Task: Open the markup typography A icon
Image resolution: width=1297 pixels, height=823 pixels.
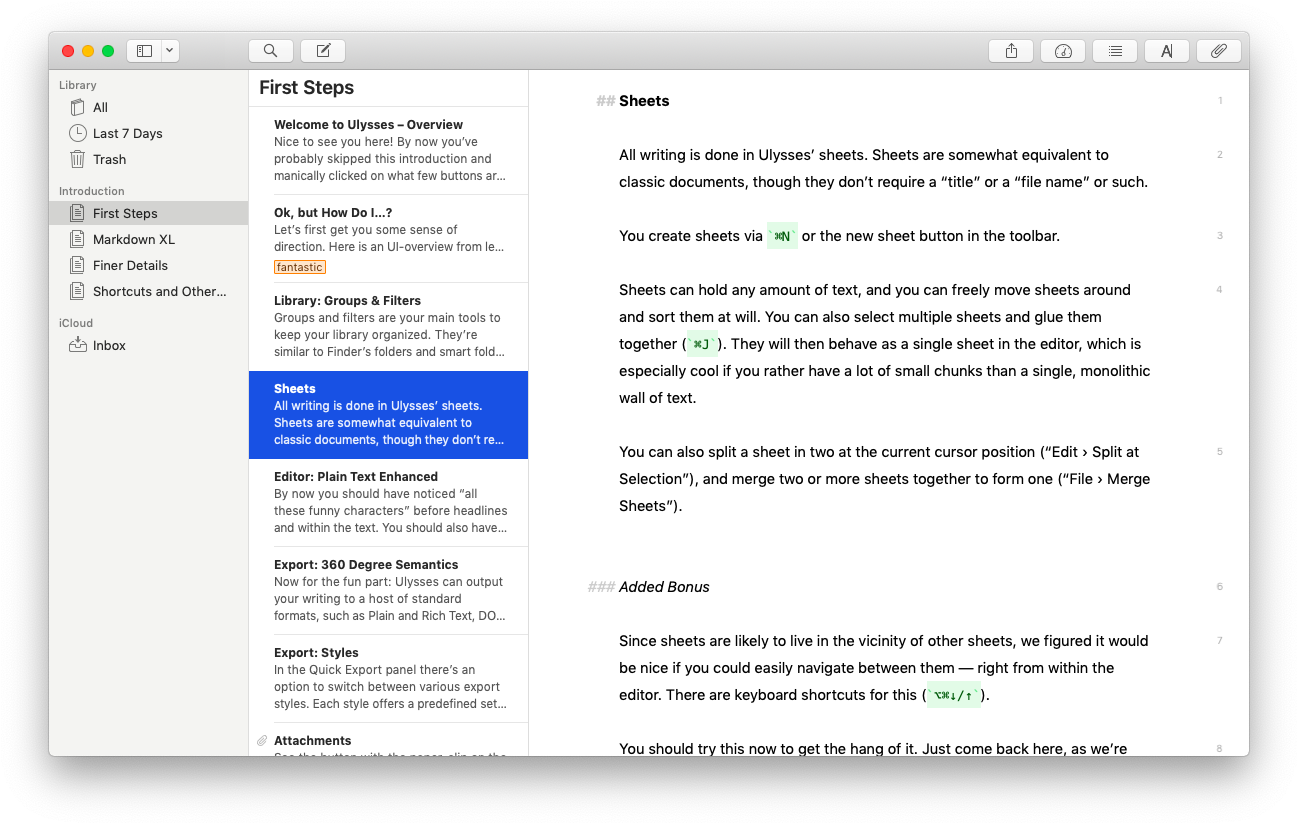Action: point(1167,51)
